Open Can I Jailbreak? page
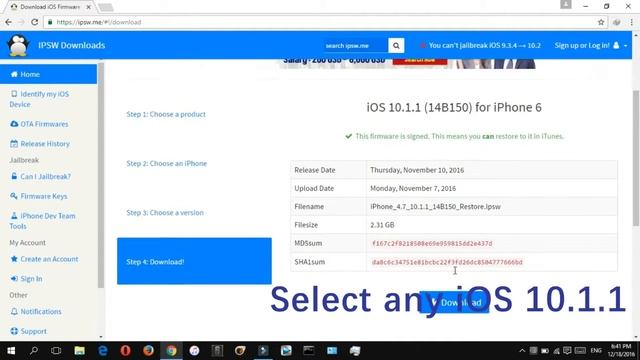The width and height of the screenshot is (640, 360). [x=40, y=176]
